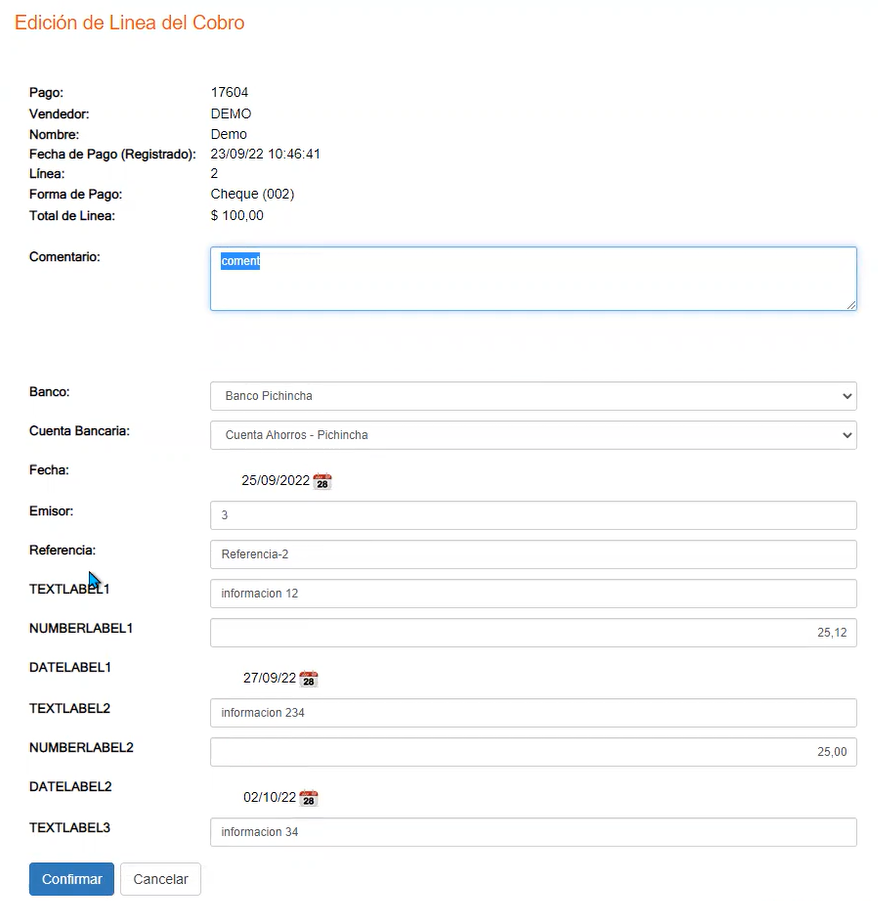
Task: Click the TEXTLABEL3 input field
Action: 533,832
